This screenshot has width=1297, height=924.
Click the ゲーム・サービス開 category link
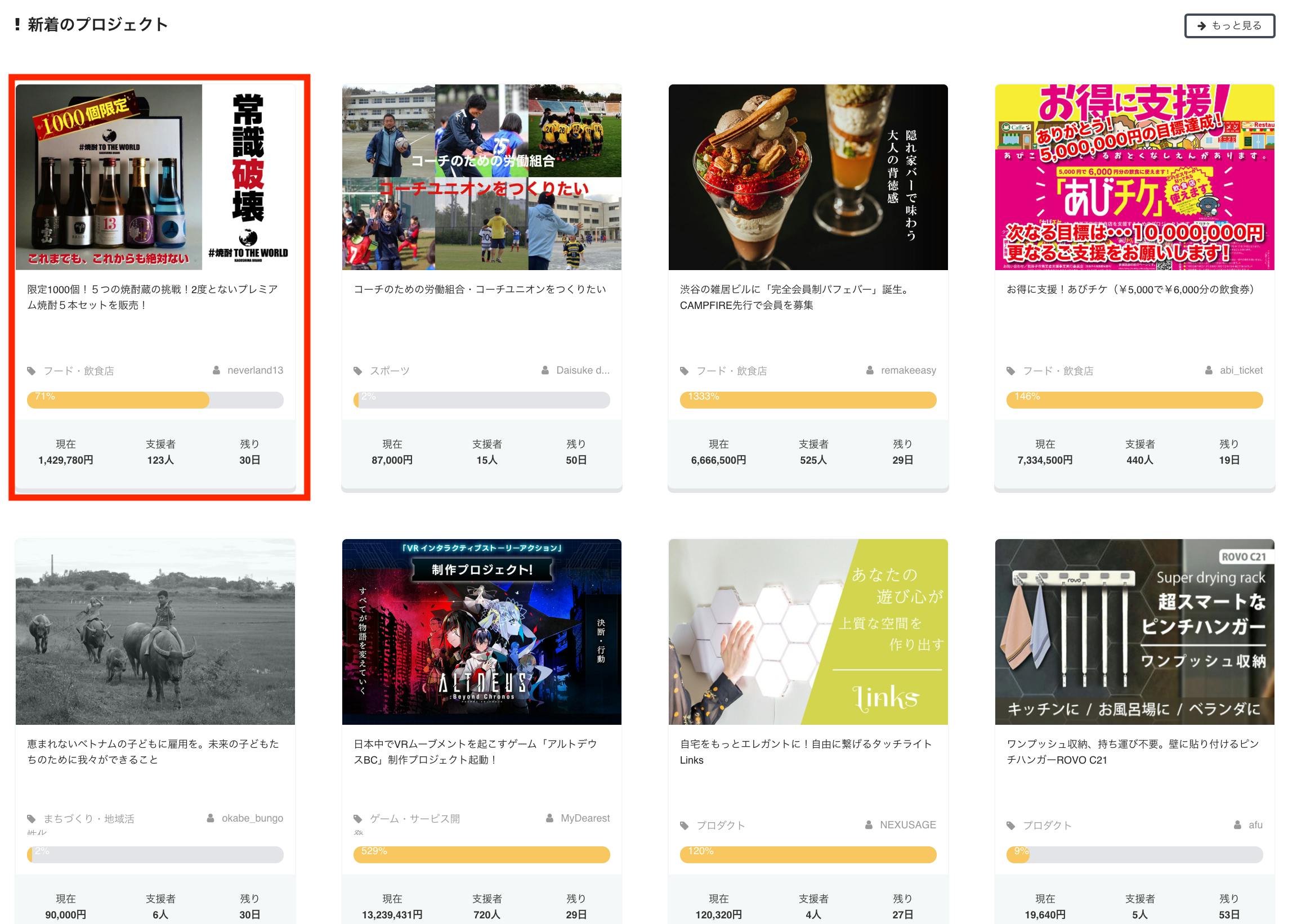pyautogui.click(x=414, y=819)
